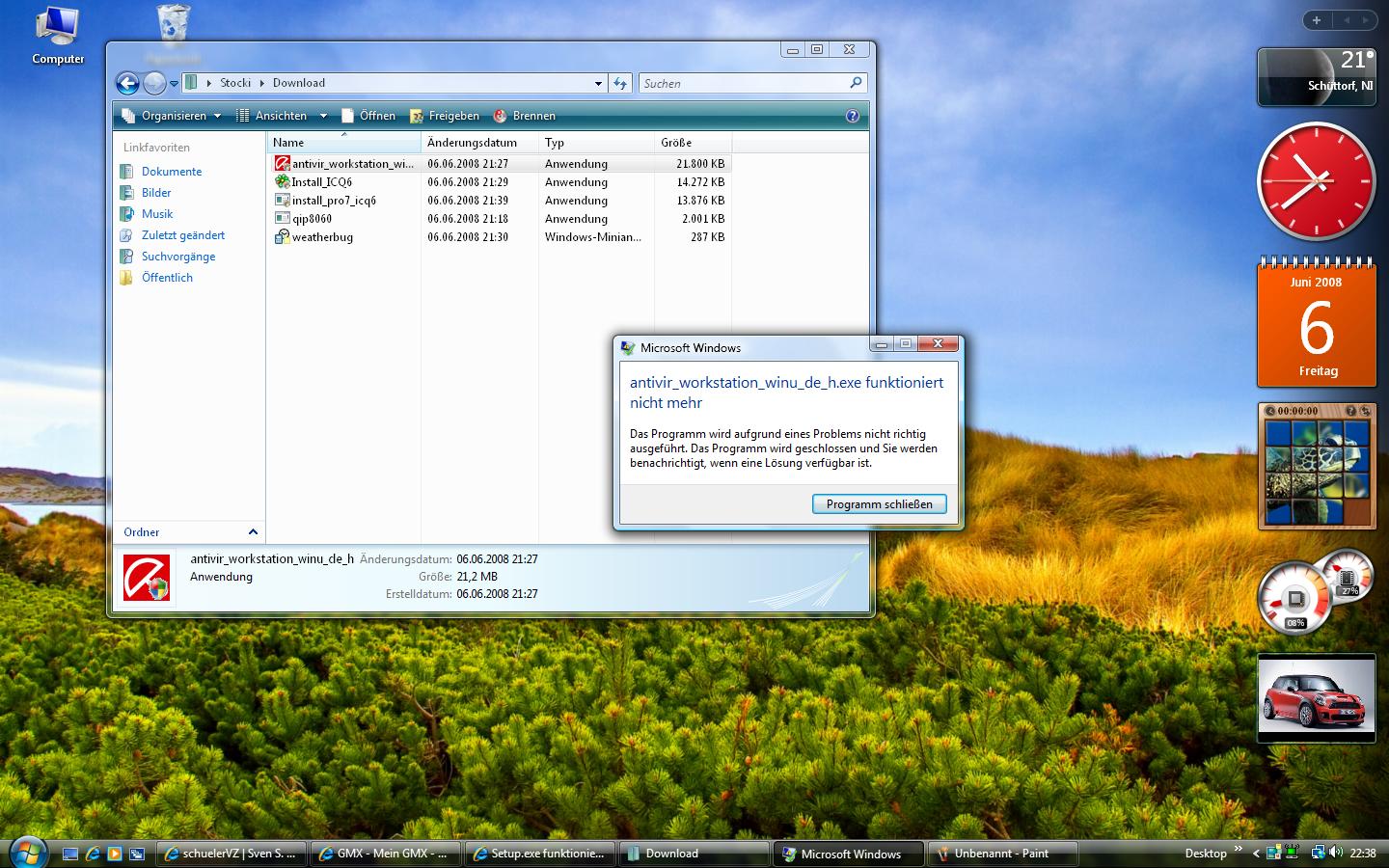Screen dimensions: 1389x868
Task: Add gadget with sidebar plus button
Action: coord(1317,20)
